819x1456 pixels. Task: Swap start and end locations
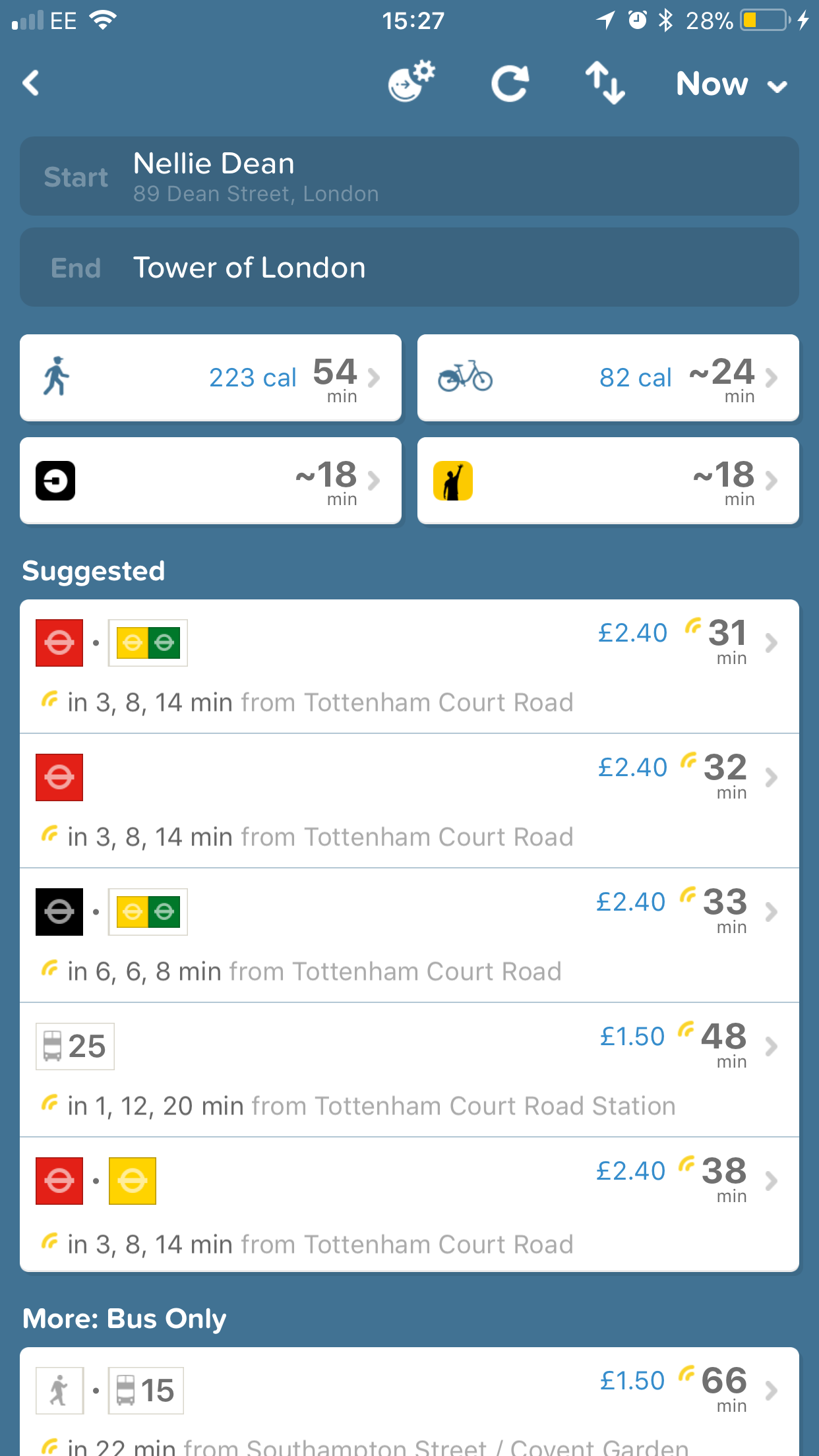pyautogui.click(x=605, y=84)
